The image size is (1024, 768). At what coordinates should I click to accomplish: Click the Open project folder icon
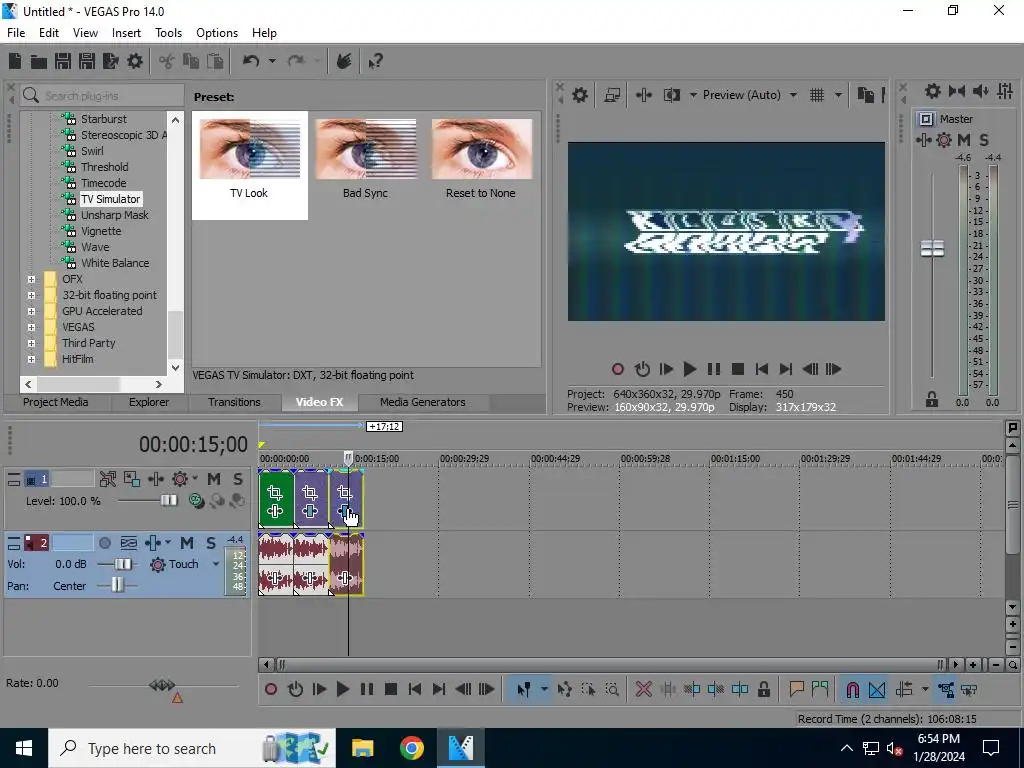(x=39, y=61)
